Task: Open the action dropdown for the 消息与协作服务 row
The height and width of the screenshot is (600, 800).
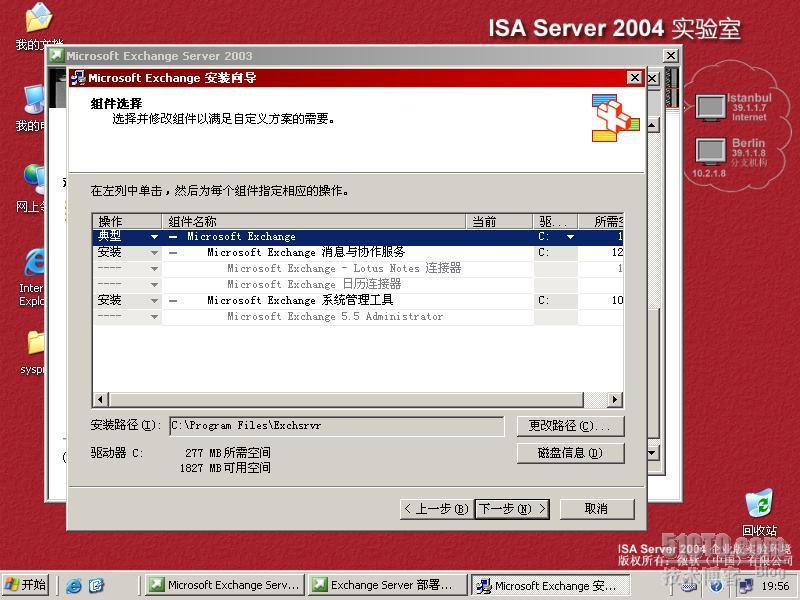Action: point(154,253)
